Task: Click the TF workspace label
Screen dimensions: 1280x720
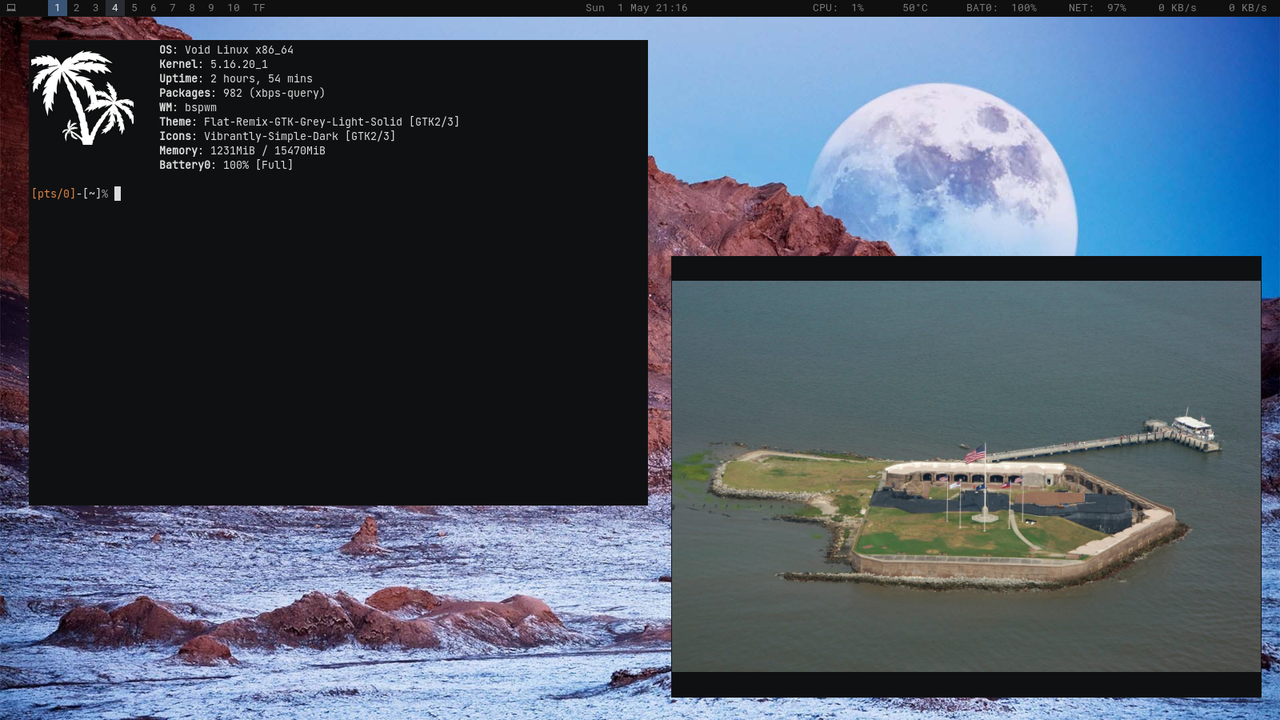Action: point(259,8)
